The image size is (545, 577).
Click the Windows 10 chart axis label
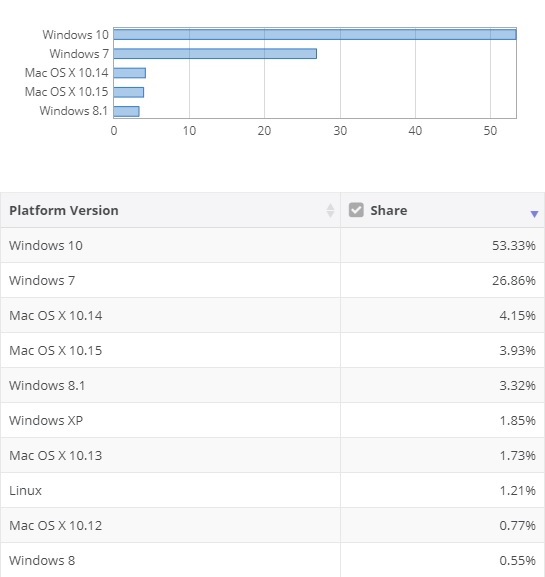point(75,34)
